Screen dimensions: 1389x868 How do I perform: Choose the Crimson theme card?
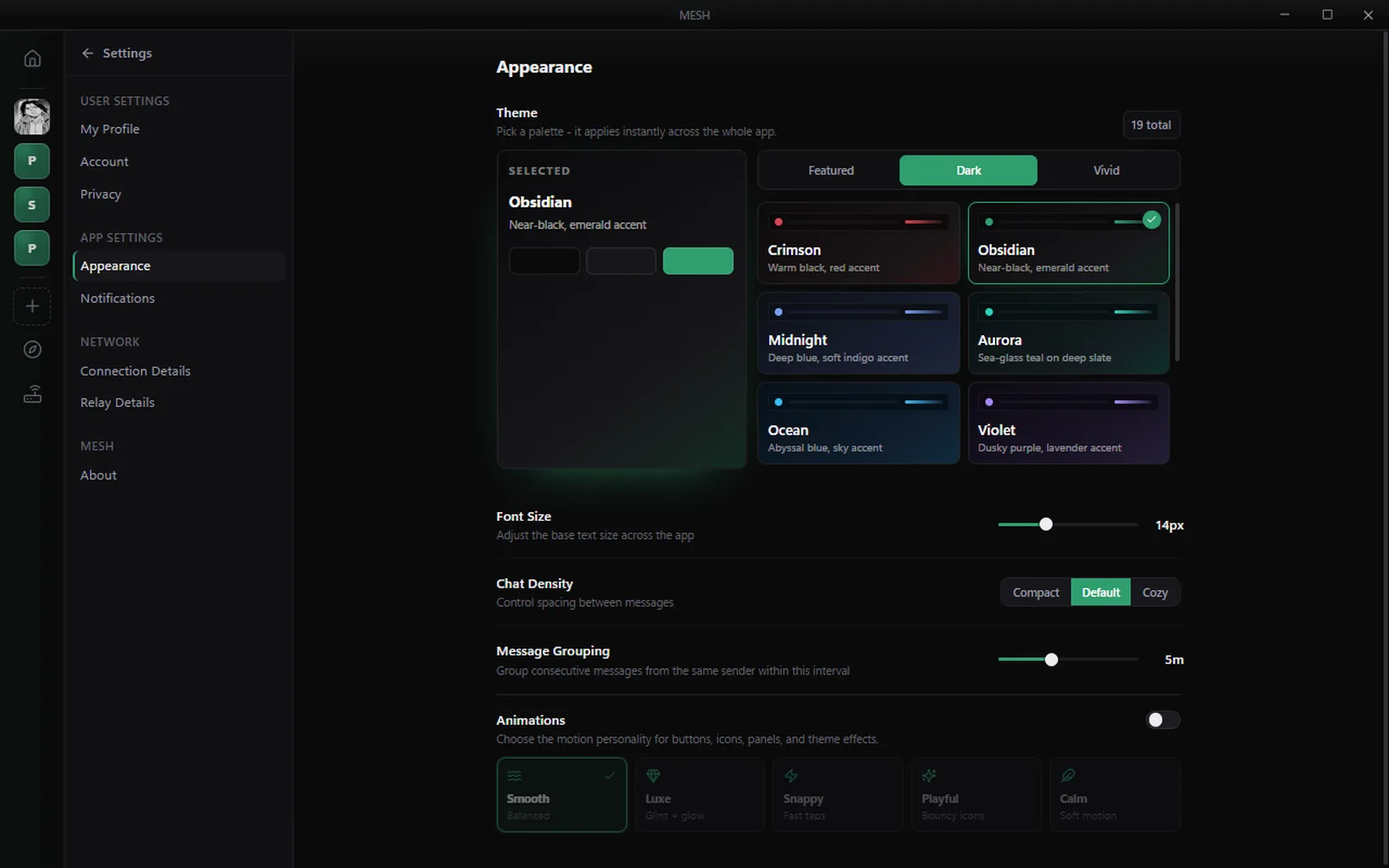pos(859,243)
